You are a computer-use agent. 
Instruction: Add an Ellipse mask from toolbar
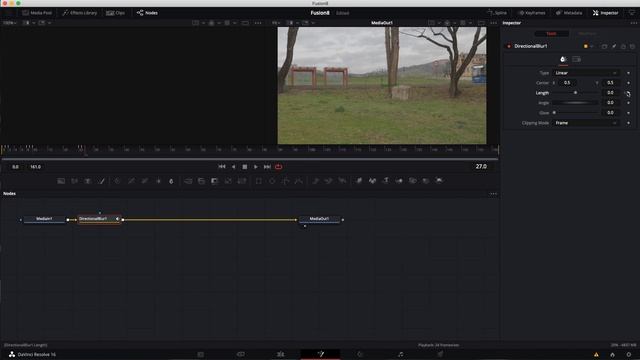pyautogui.click(x=272, y=181)
